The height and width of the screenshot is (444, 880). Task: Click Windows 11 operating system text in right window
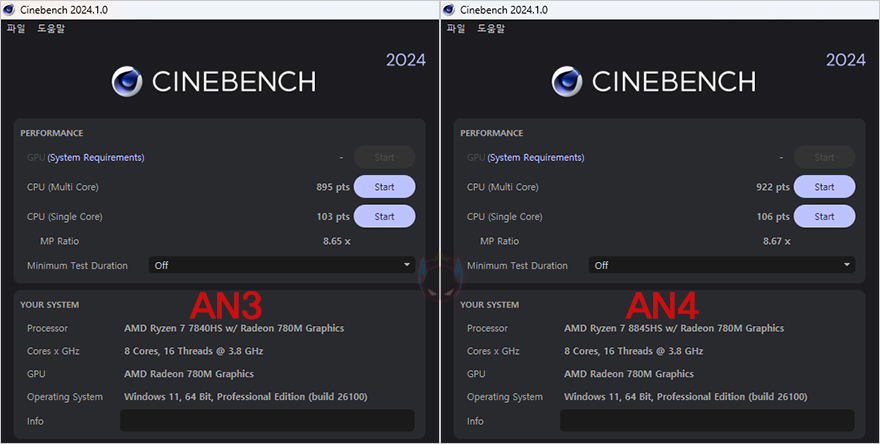coord(686,397)
